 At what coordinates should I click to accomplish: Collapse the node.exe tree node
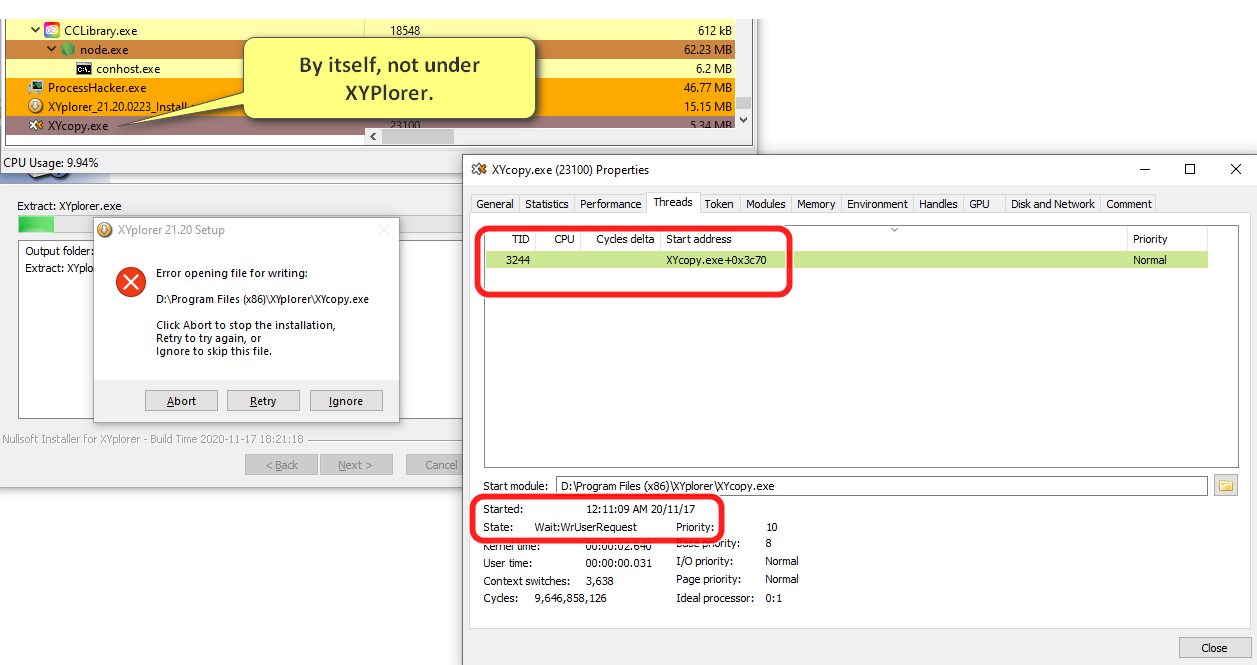pos(52,50)
